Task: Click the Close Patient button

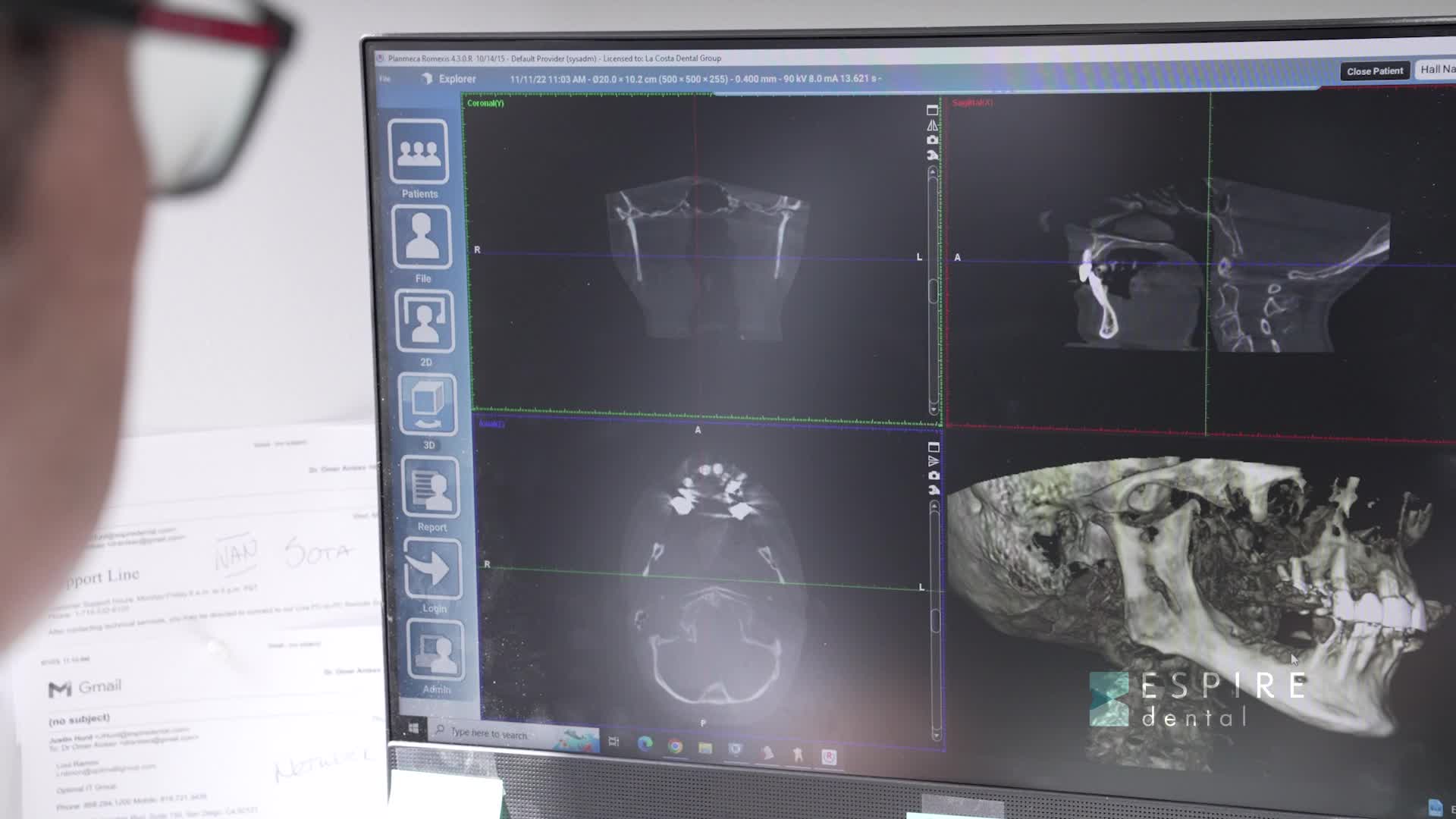Action: point(1374,71)
